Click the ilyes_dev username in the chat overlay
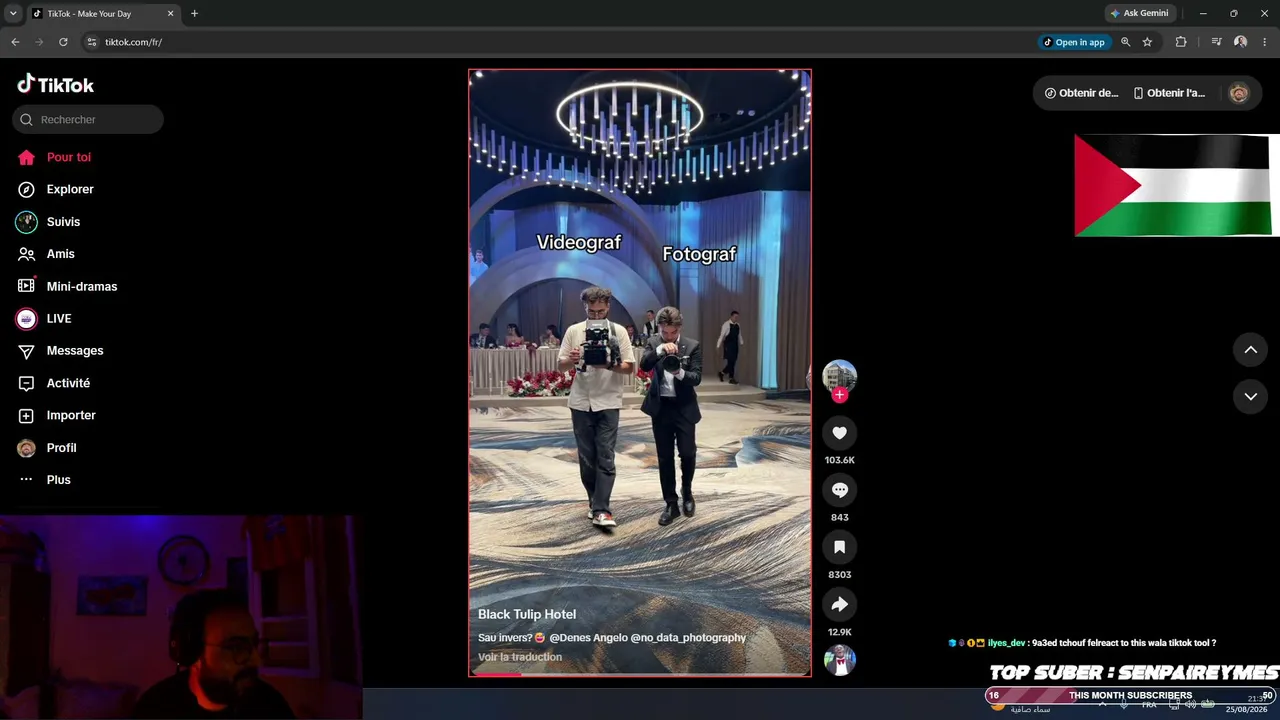The width and height of the screenshot is (1280, 720). tap(1006, 643)
